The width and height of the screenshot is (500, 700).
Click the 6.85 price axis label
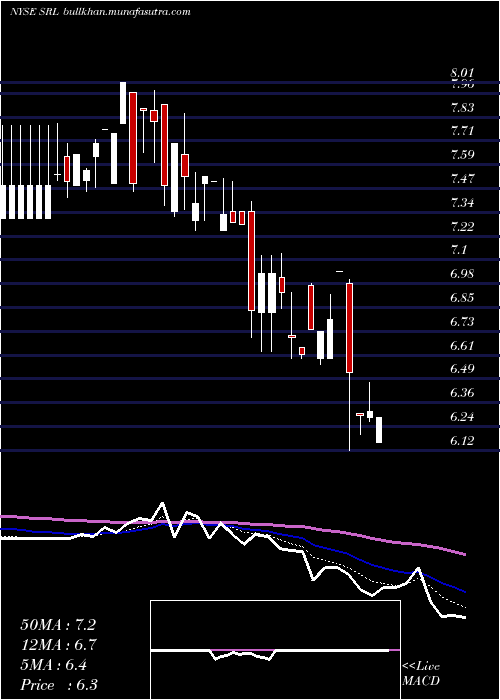pyautogui.click(x=462, y=298)
